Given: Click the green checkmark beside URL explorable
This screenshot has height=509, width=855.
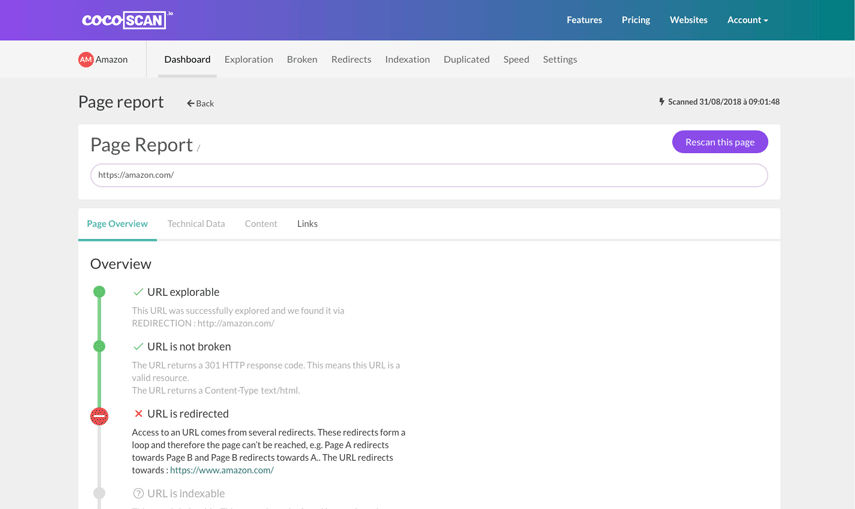Looking at the screenshot, I should 138,292.
